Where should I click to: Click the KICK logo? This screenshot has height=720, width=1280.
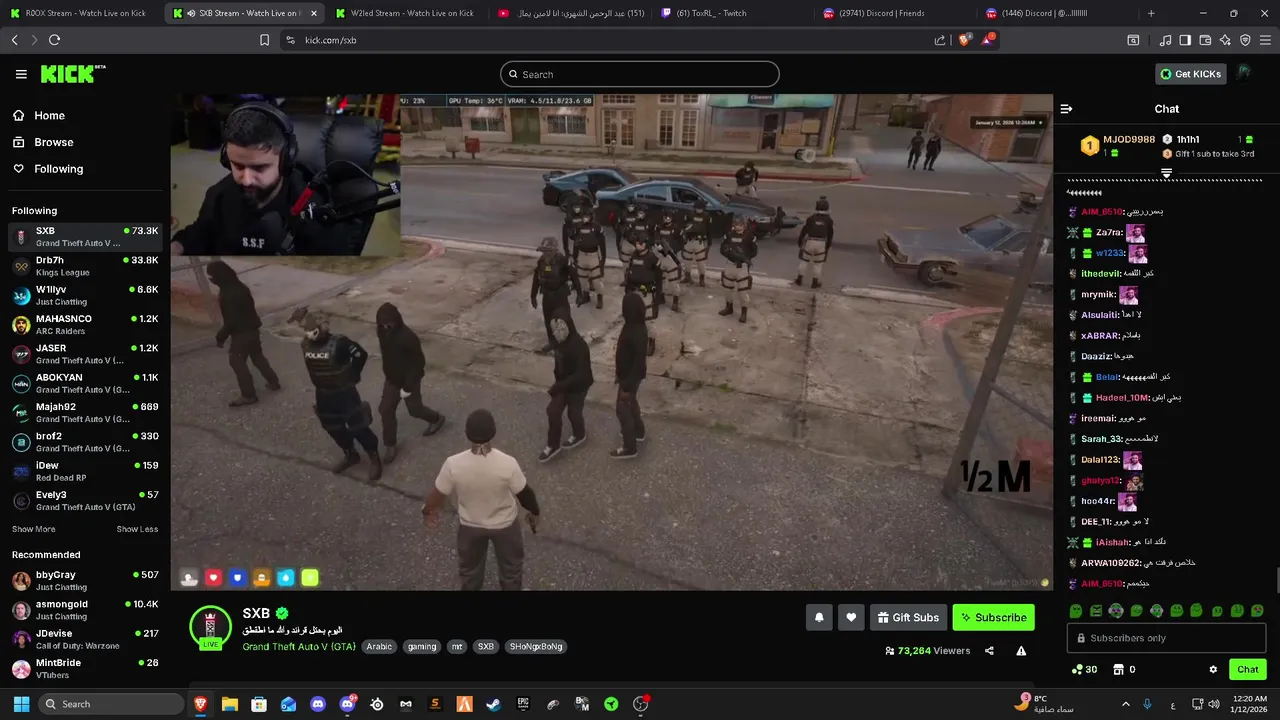click(x=72, y=74)
